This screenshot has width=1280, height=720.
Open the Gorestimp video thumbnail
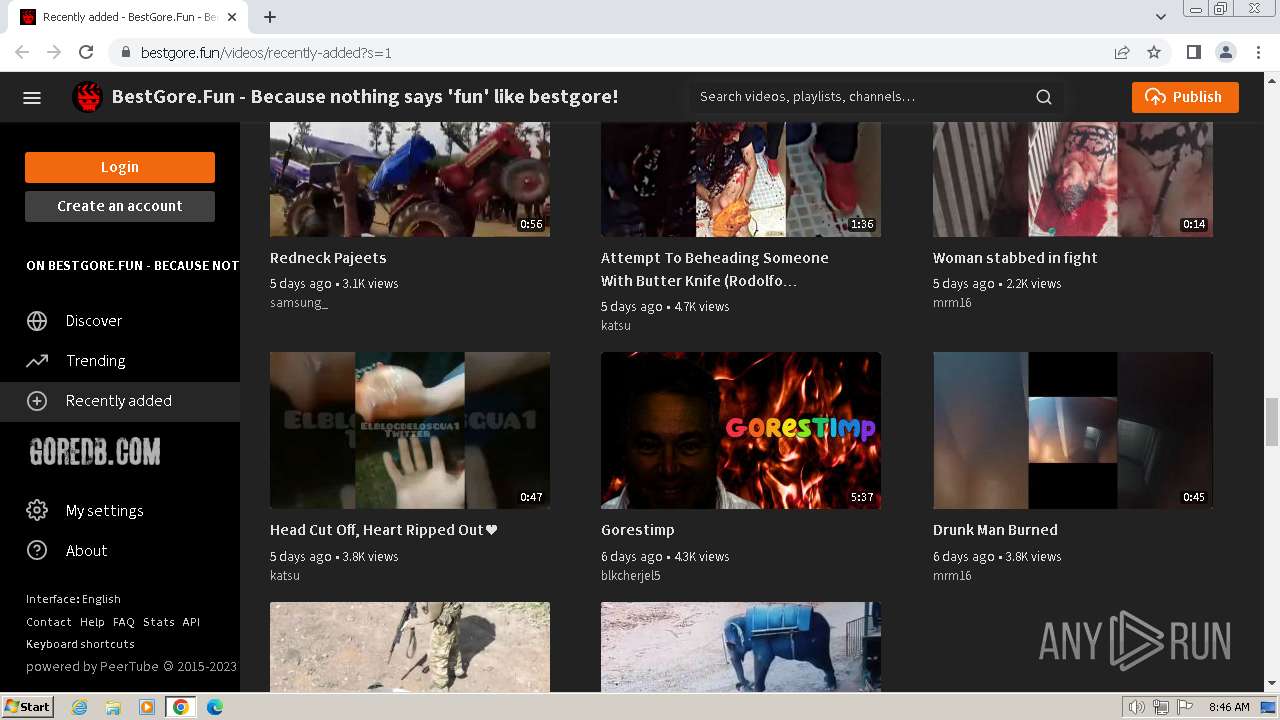pos(741,430)
